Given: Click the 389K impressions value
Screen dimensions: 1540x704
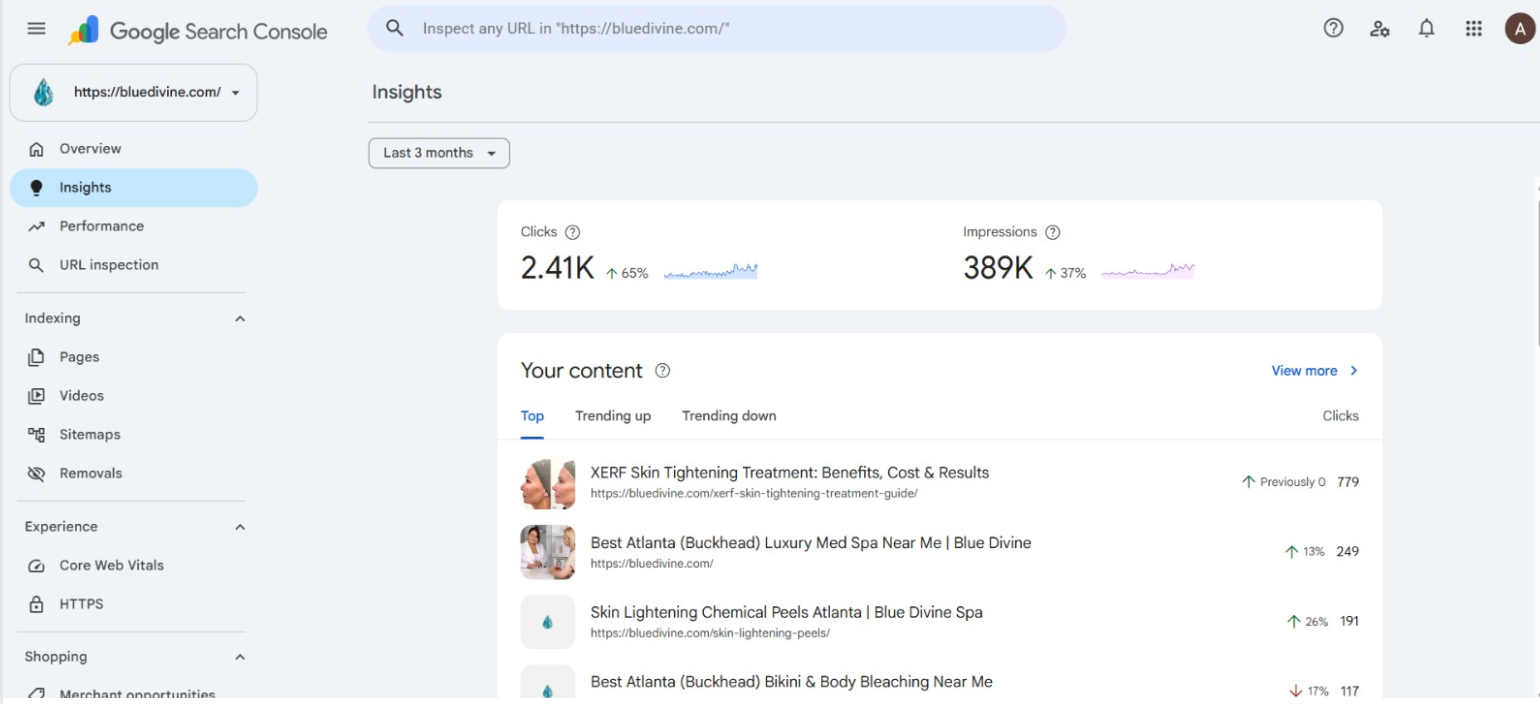Looking at the screenshot, I should coord(998,269).
